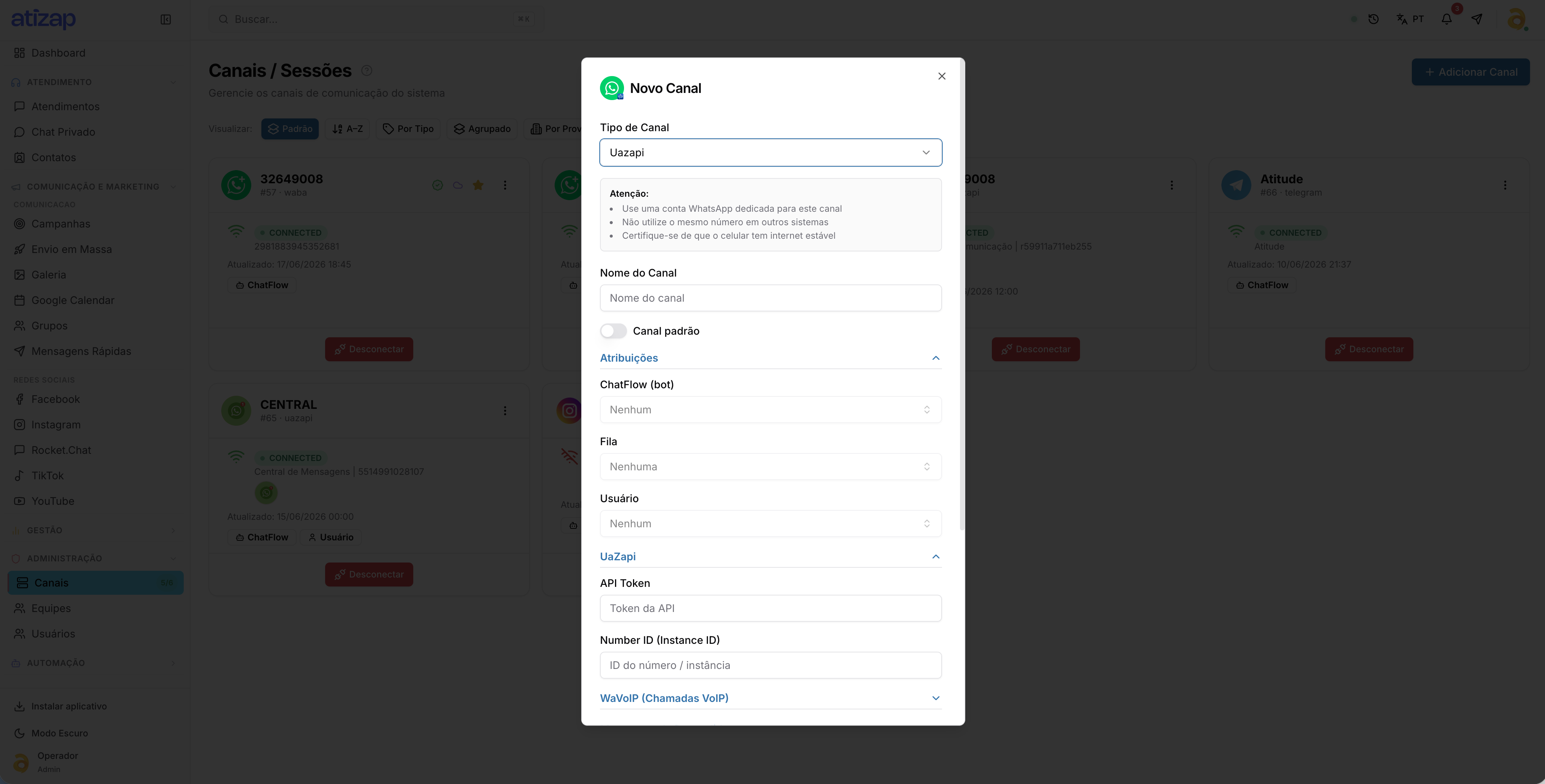The height and width of the screenshot is (784, 1545).
Task: Open the user avatar menu
Action: [x=1517, y=19]
